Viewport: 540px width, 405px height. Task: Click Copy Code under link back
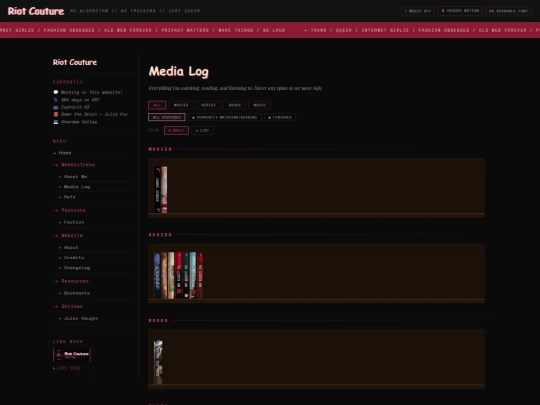[67, 368]
